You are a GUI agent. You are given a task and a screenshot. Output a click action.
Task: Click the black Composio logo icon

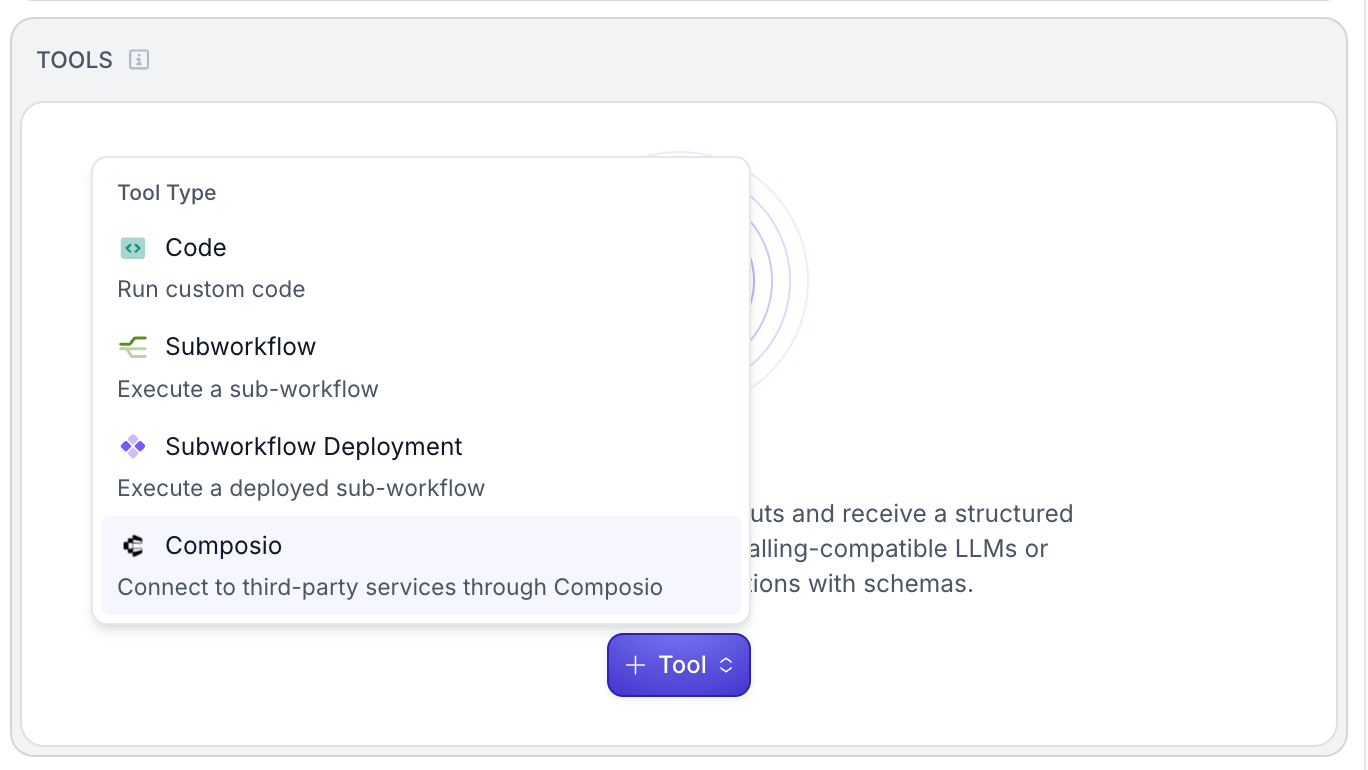[x=133, y=546]
